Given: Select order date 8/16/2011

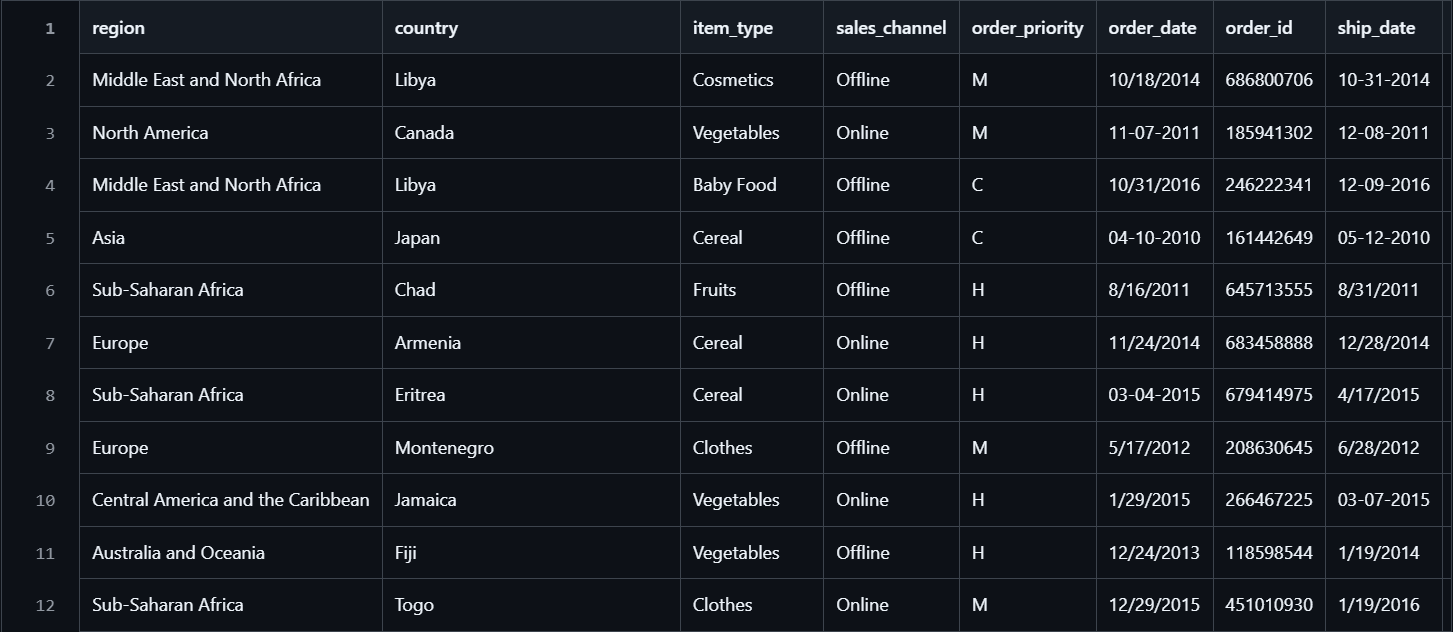Looking at the screenshot, I should pyautogui.click(x=1149, y=290).
